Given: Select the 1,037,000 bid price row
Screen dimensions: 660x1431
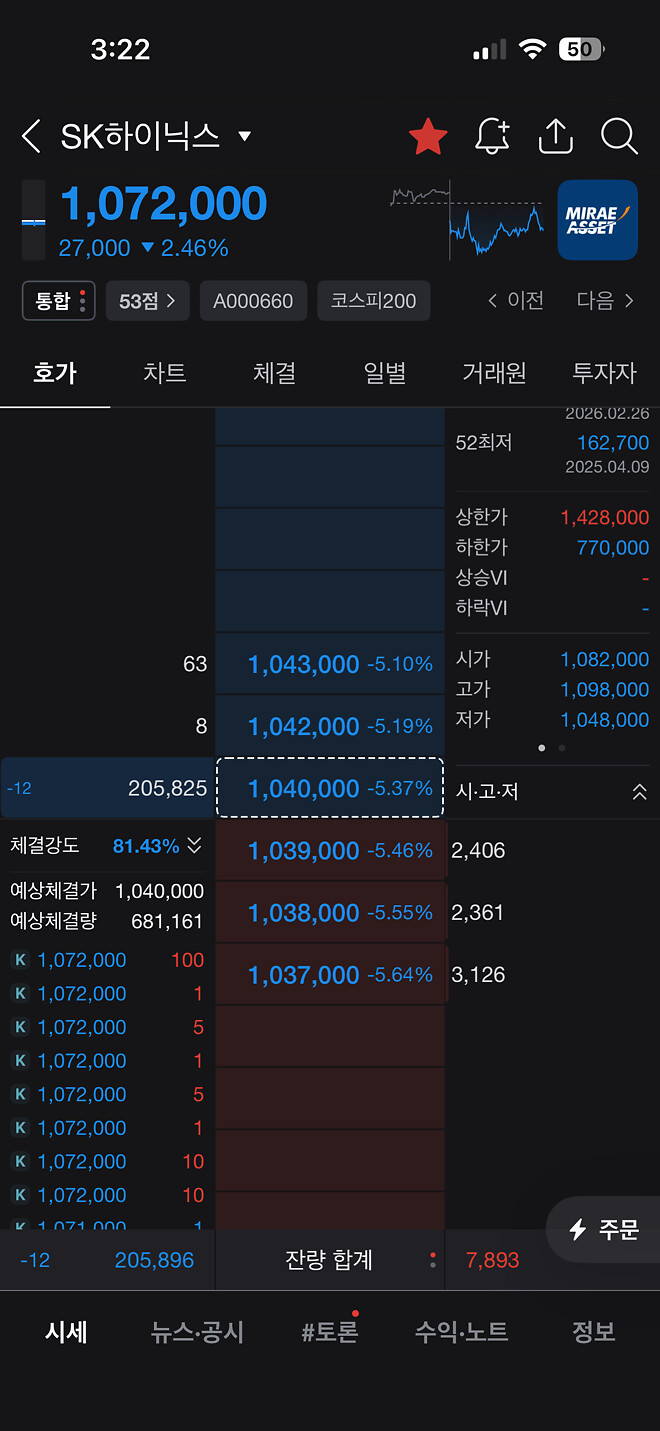Looking at the screenshot, I should [x=330, y=975].
